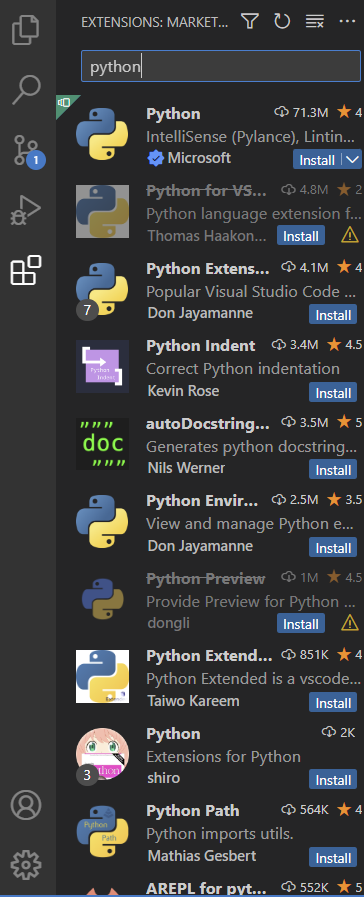Install Python extension by shiro
The image size is (364, 897).
(333, 780)
